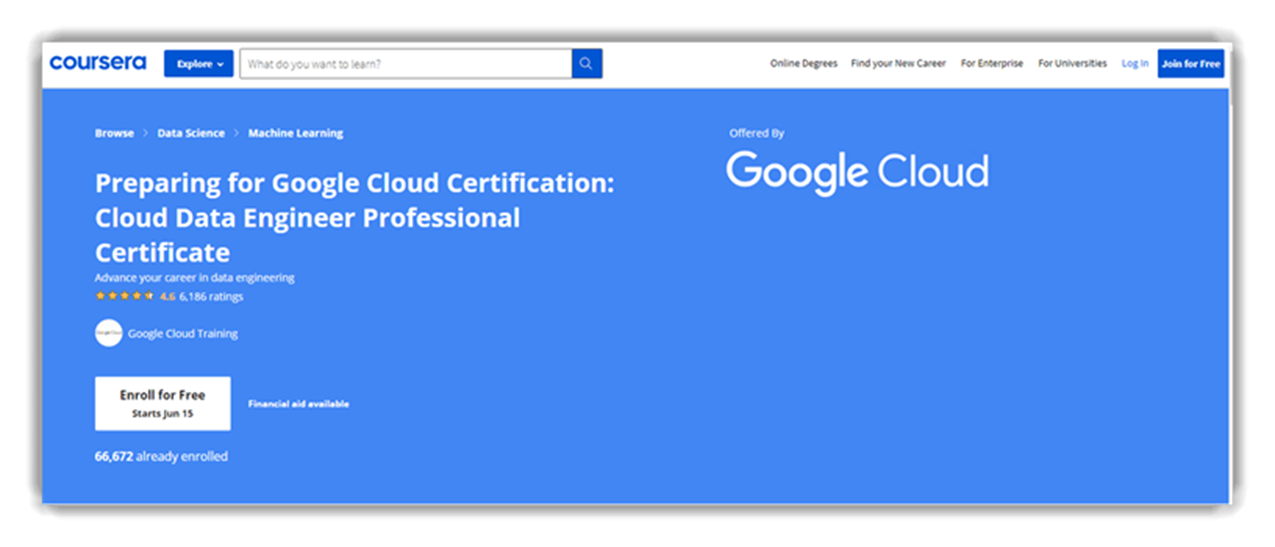Image resolution: width=1275 pixels, height=547 pixels.
Task: Click the Google Cloud Training avatar icon
Action: [x=108, y=333]
